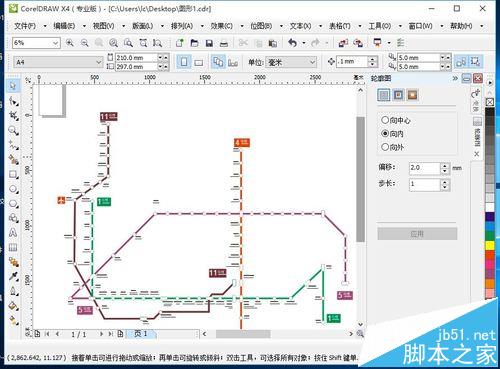Select the Rectangle tool
500x369 pixels.
[13, 174]
